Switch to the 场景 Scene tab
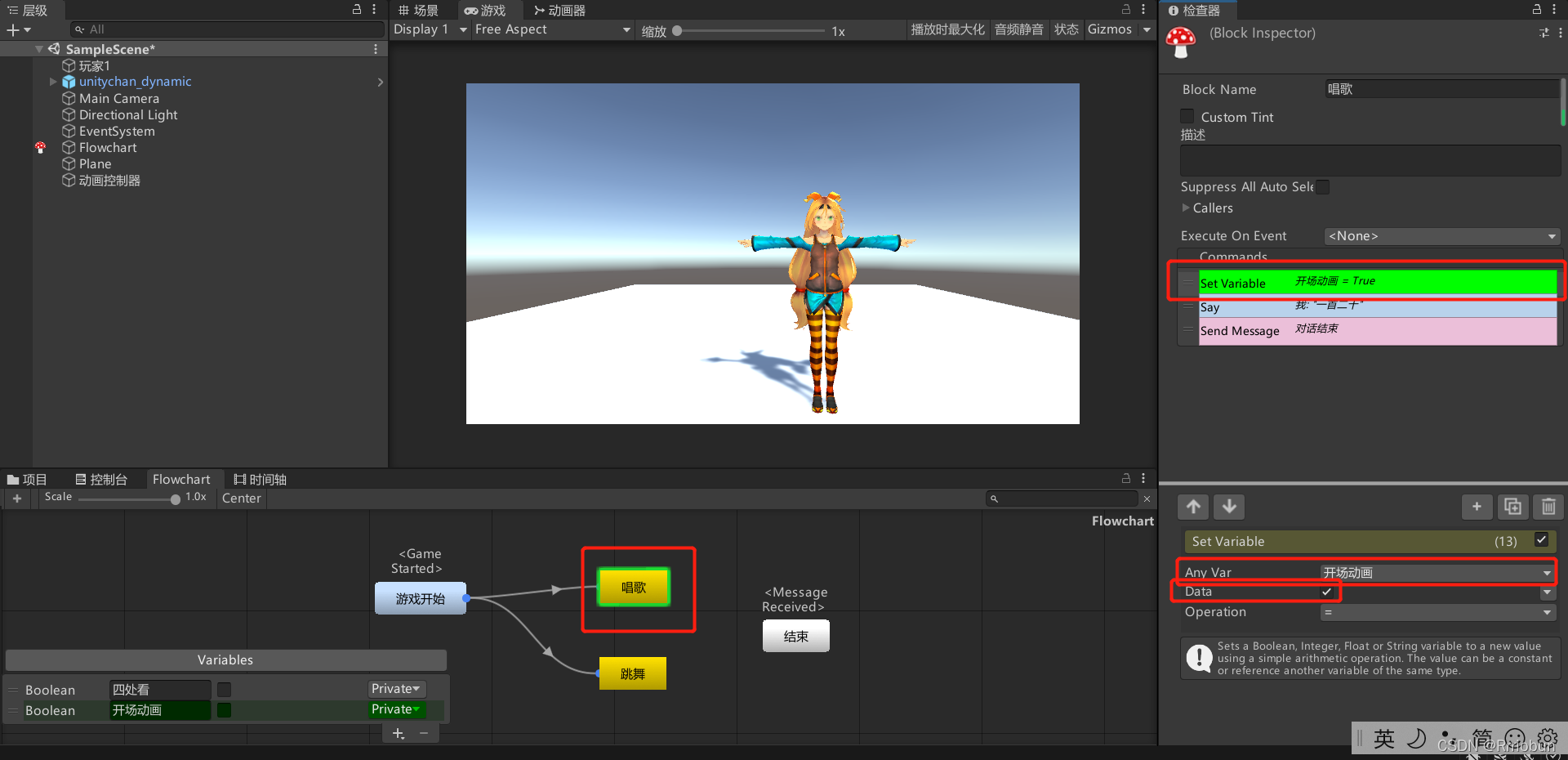Image resolution: width=1568 pixels, height=760 pixels. [418, 10]
